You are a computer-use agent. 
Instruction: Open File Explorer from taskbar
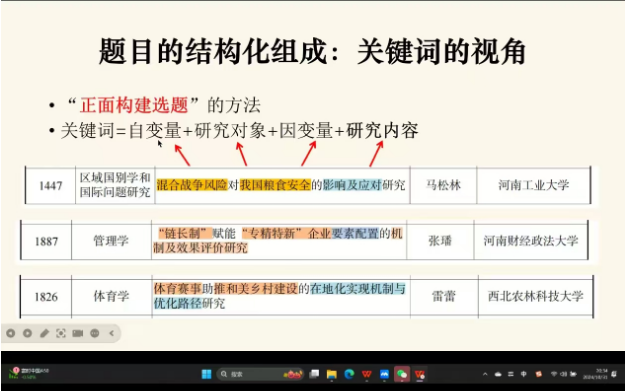point(332,374)
